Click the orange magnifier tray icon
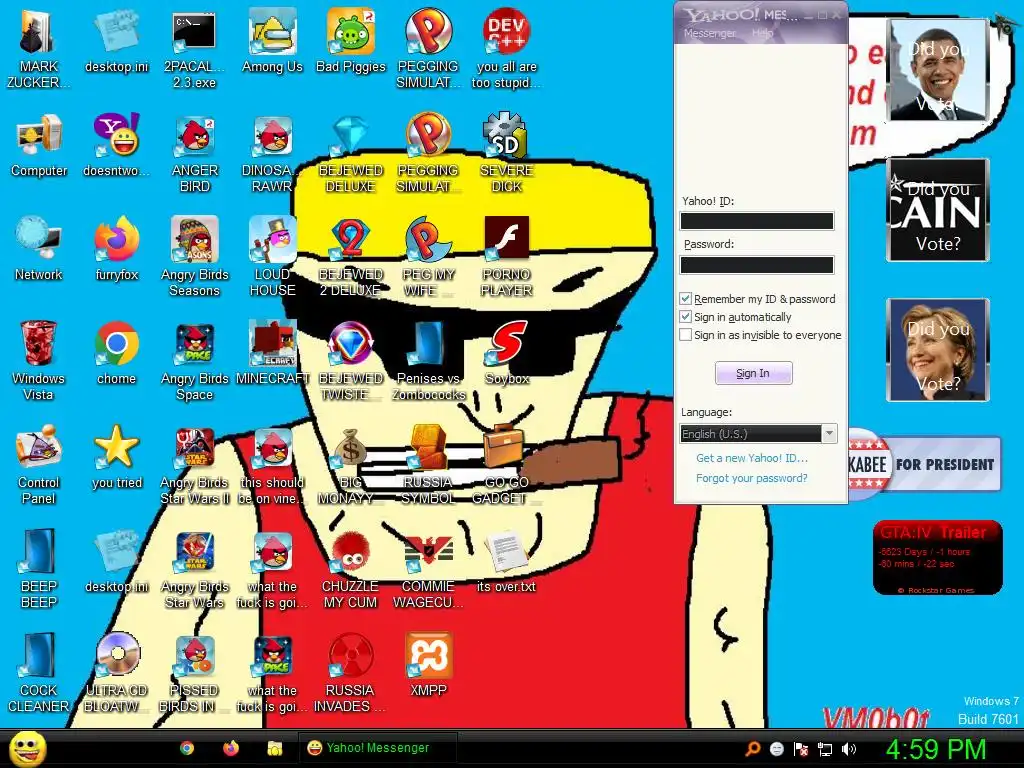This screenshot has width=1024, height=768. (753, 749)
